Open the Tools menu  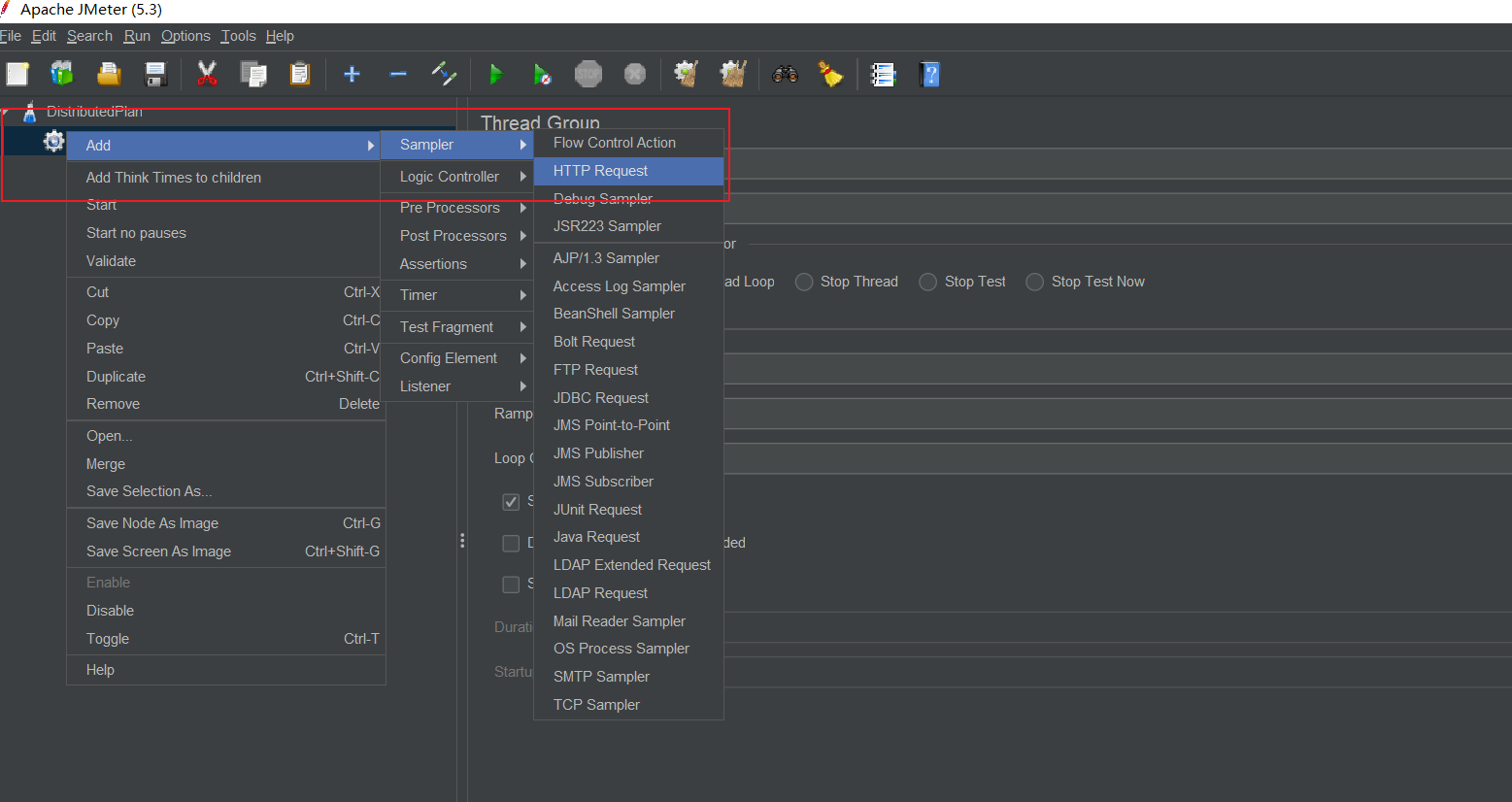click(x=238, y=36)
